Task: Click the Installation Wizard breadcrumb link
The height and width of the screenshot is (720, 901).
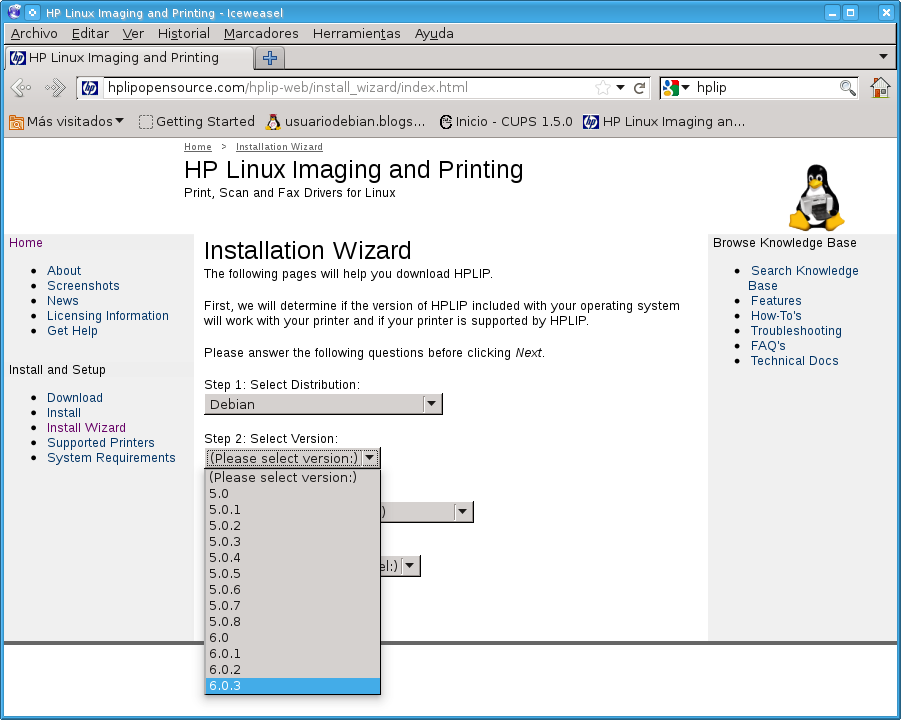Action: coord(279,147)
